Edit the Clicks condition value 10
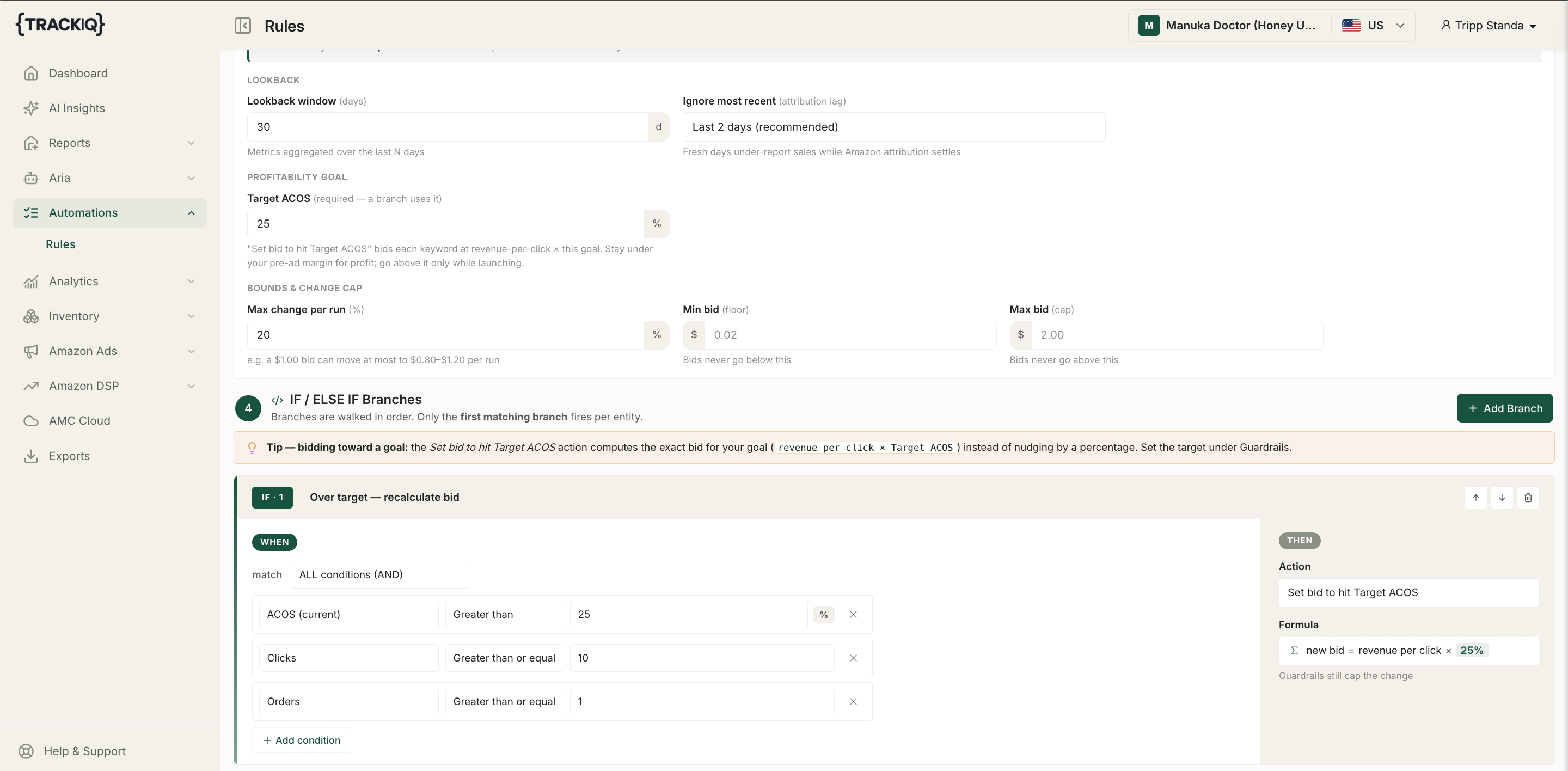The height and width of the screenshot is (771, 1568). pyautogui.click(x=702, y=658)
